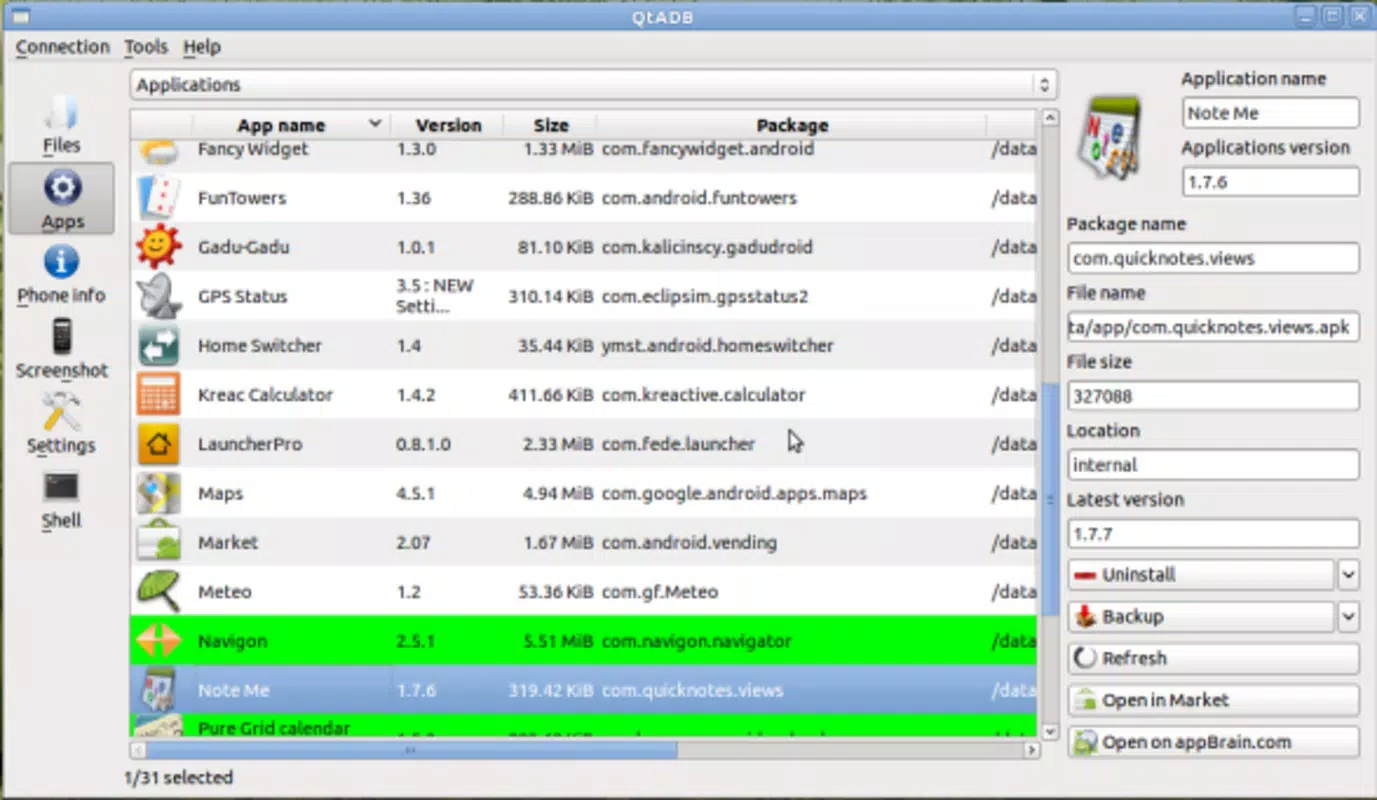Click the Application name field
The image size is (1377, 800).
1270,113
